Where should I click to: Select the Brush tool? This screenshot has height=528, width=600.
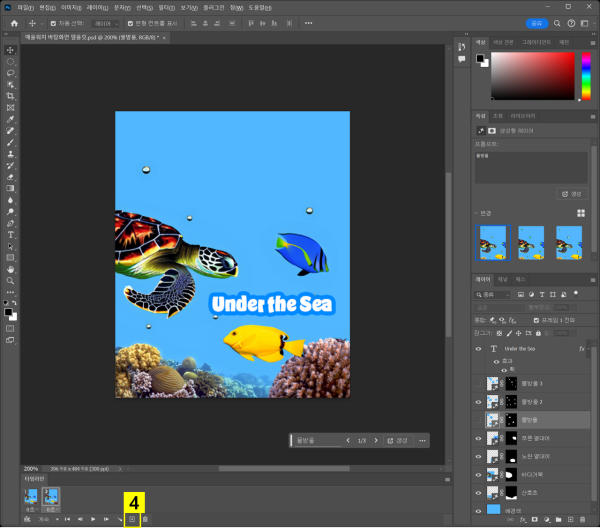click(x=11, y=142)
